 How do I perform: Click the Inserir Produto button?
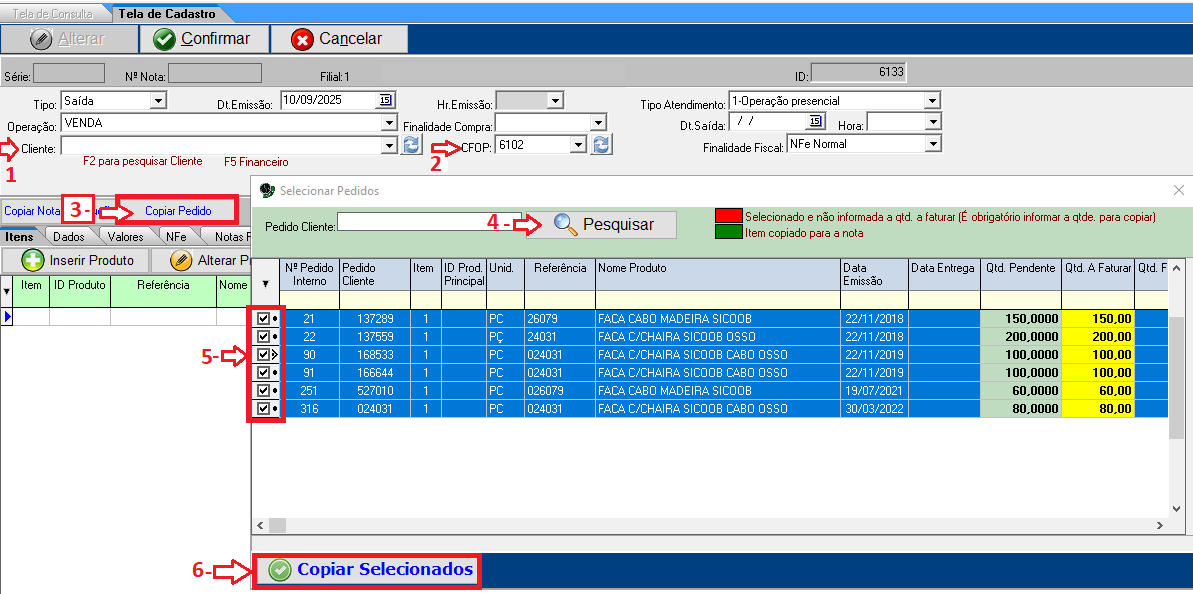click(76, 260)
